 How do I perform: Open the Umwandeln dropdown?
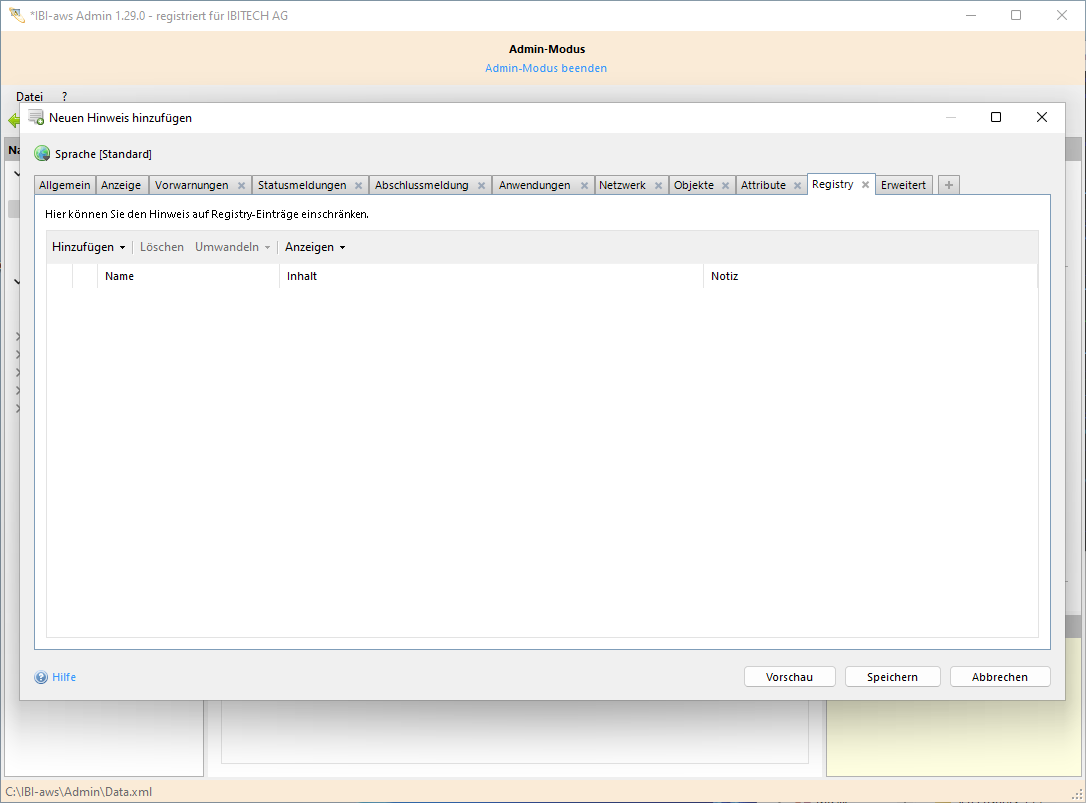(232, 247)
